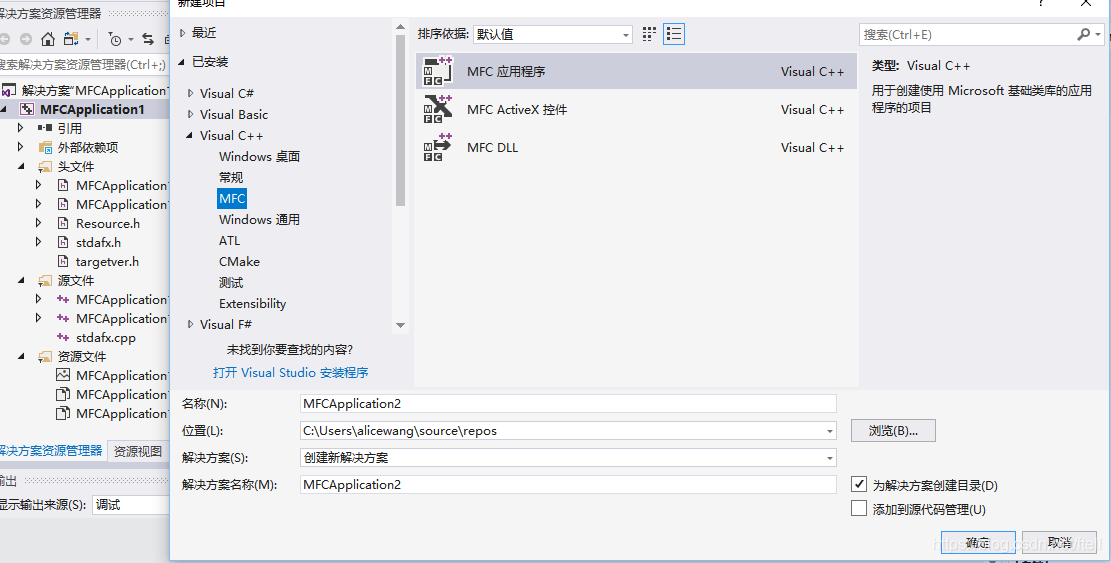Open the 位置(L) path dropdown arrow
This screenshot has width=1111, height=563.
pos(830,431)
